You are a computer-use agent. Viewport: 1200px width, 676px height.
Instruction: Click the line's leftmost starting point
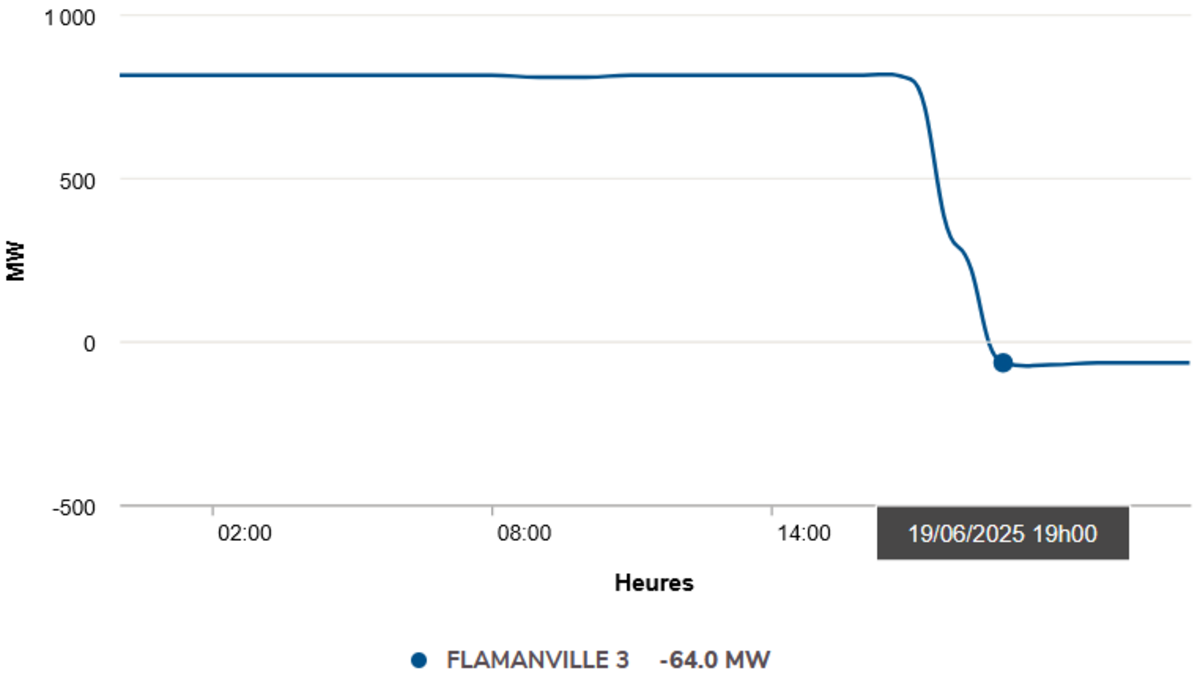(121, 75)
